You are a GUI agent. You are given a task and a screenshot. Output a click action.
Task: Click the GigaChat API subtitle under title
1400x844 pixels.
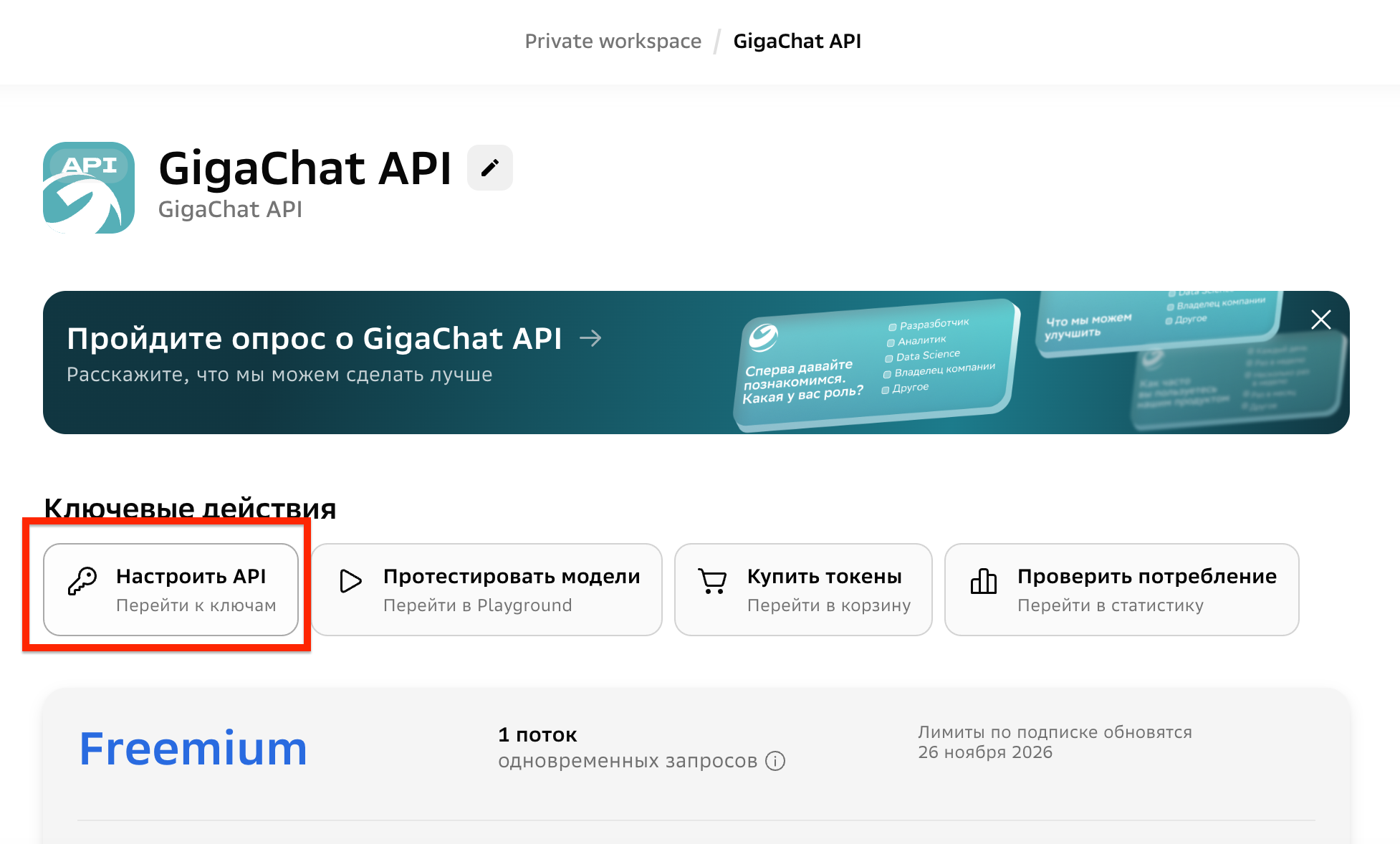tap(230, 209)
